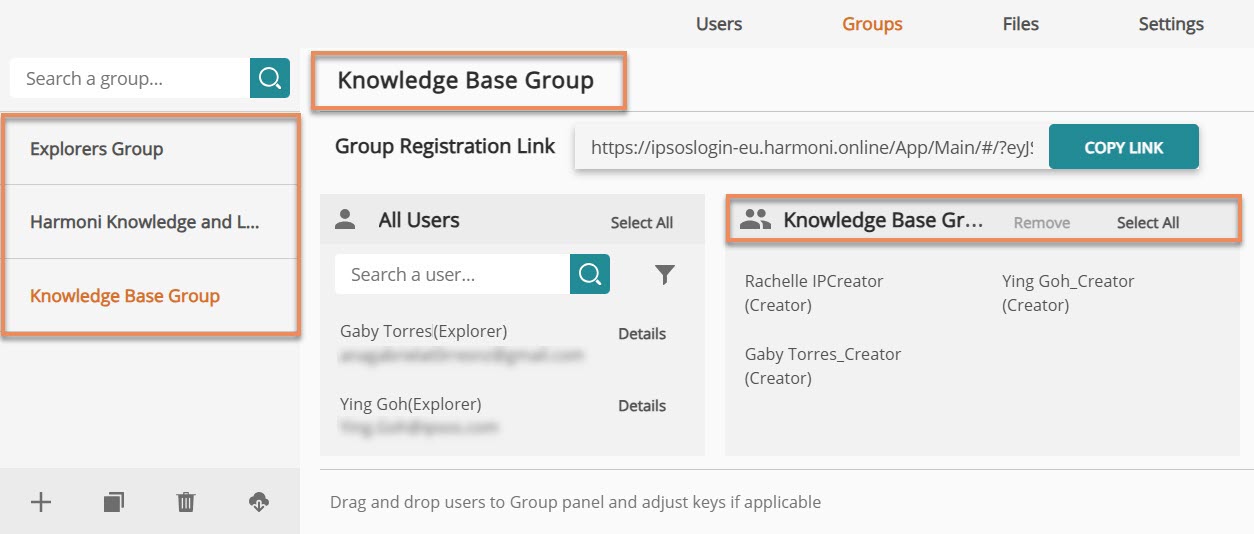Select member Ying Goh_Creator (Creator)
Viewport: 1254px width, 534px height.
1068,293
